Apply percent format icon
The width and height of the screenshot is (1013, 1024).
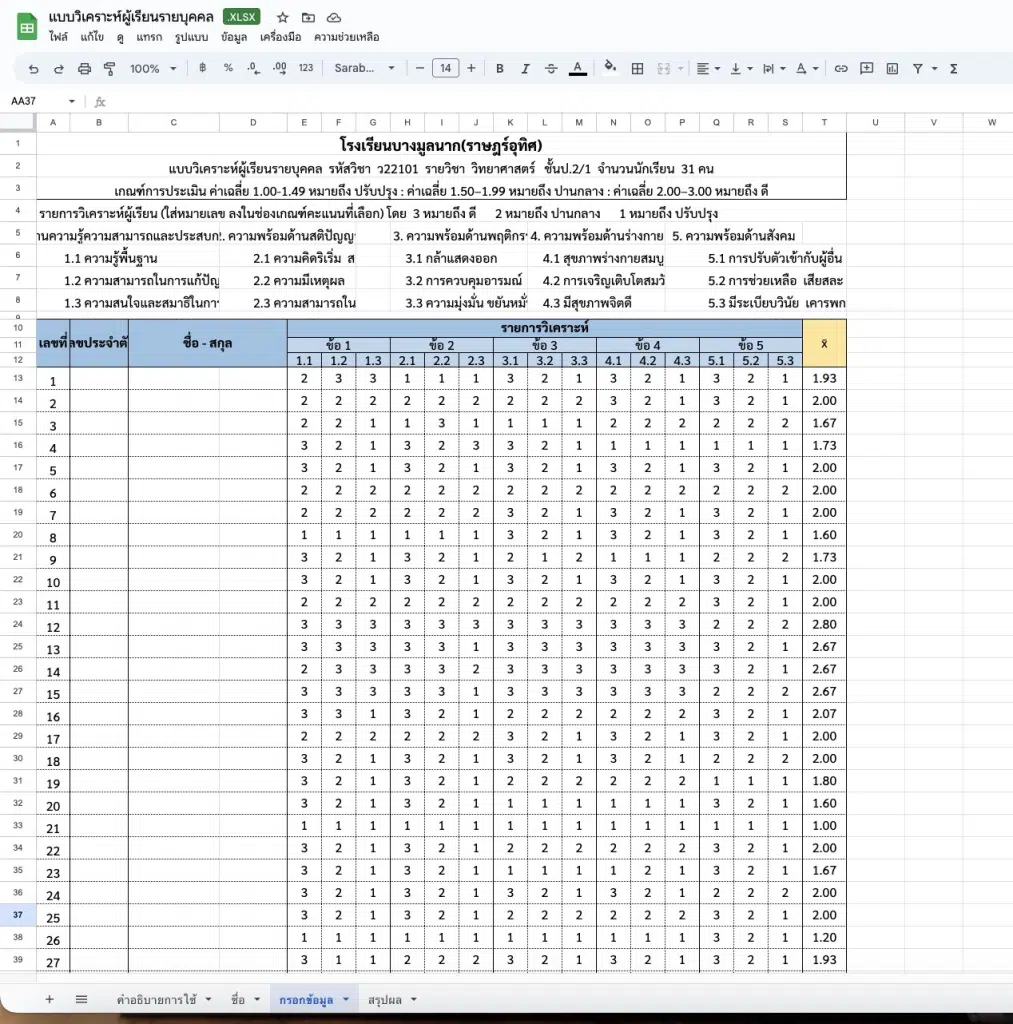(x=228, y=68)
